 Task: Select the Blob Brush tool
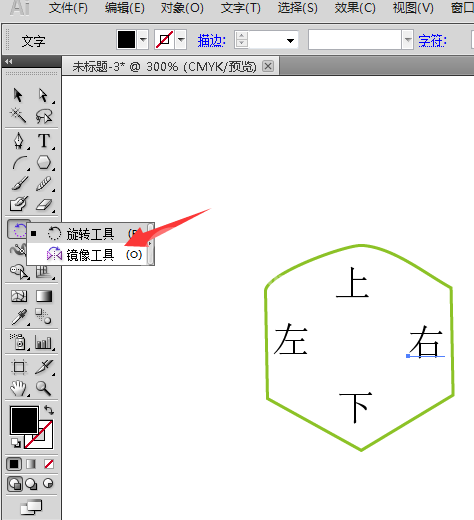(x=19, y=204)
